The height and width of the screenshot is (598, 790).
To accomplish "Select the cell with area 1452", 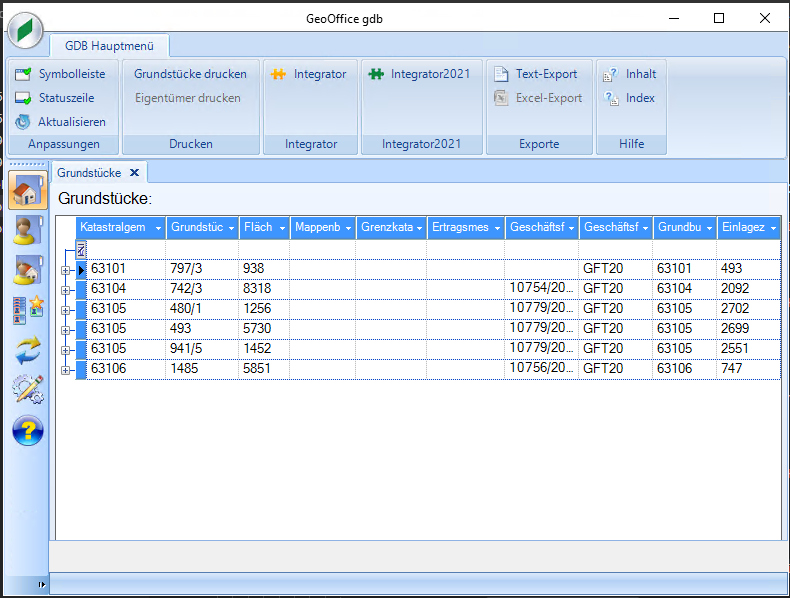I will point(264,349).
